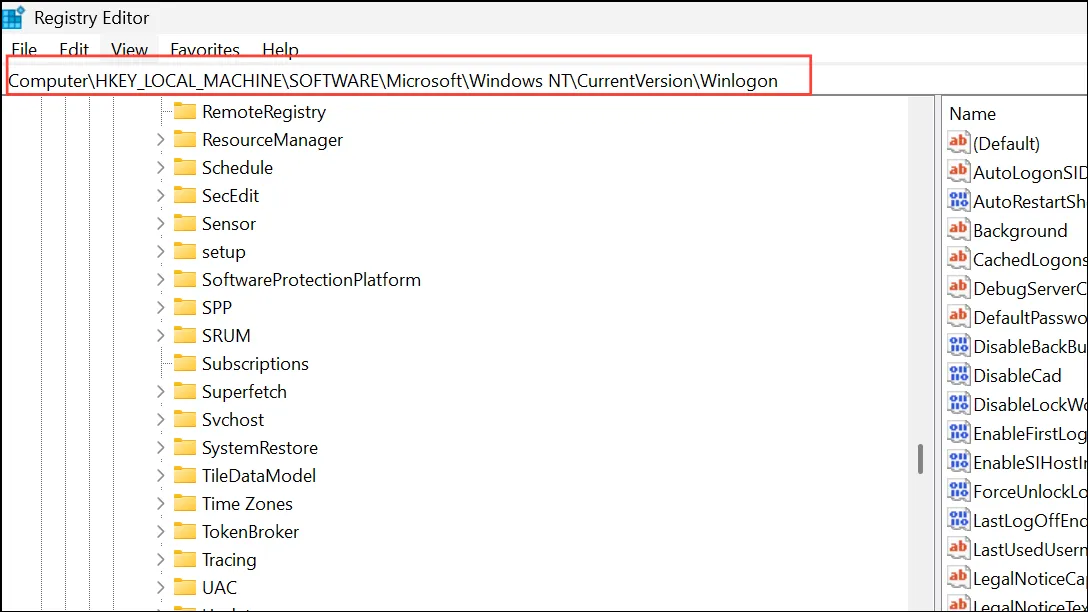
Task: Click the tree pane vertical scrollbar thumb
Action: [920, 459]
